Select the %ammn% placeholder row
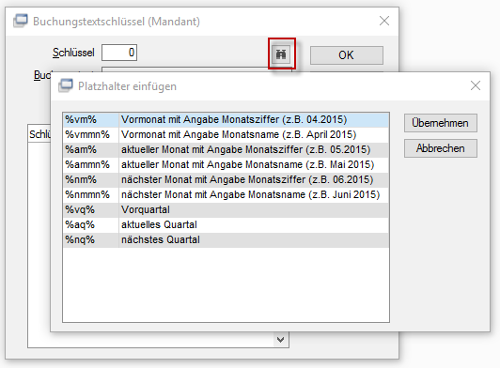Screen dimensions: 500x368 pyautogui.click(x=226, y=165)
